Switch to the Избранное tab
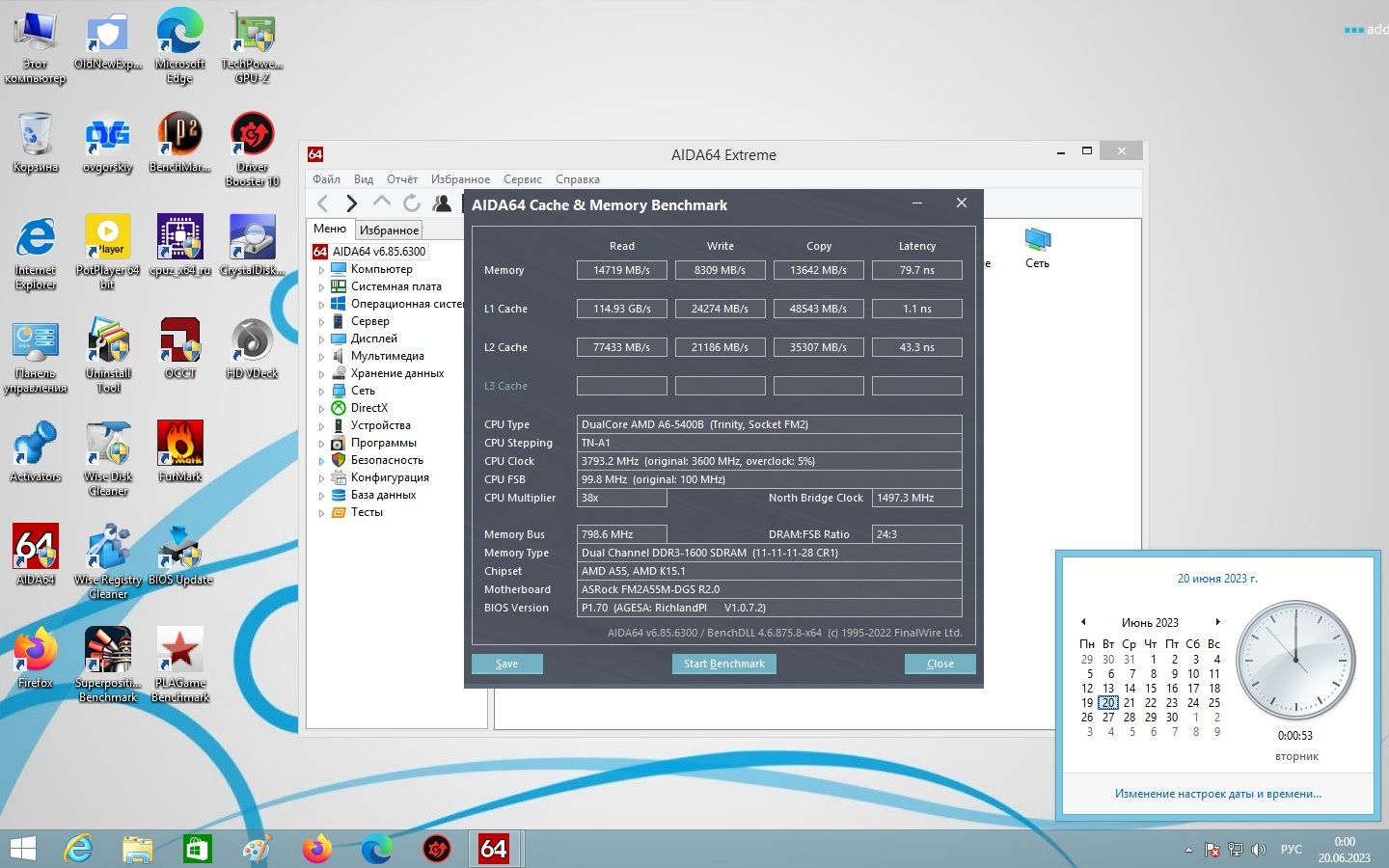The image size is (1389, 868). click(389, 231)
